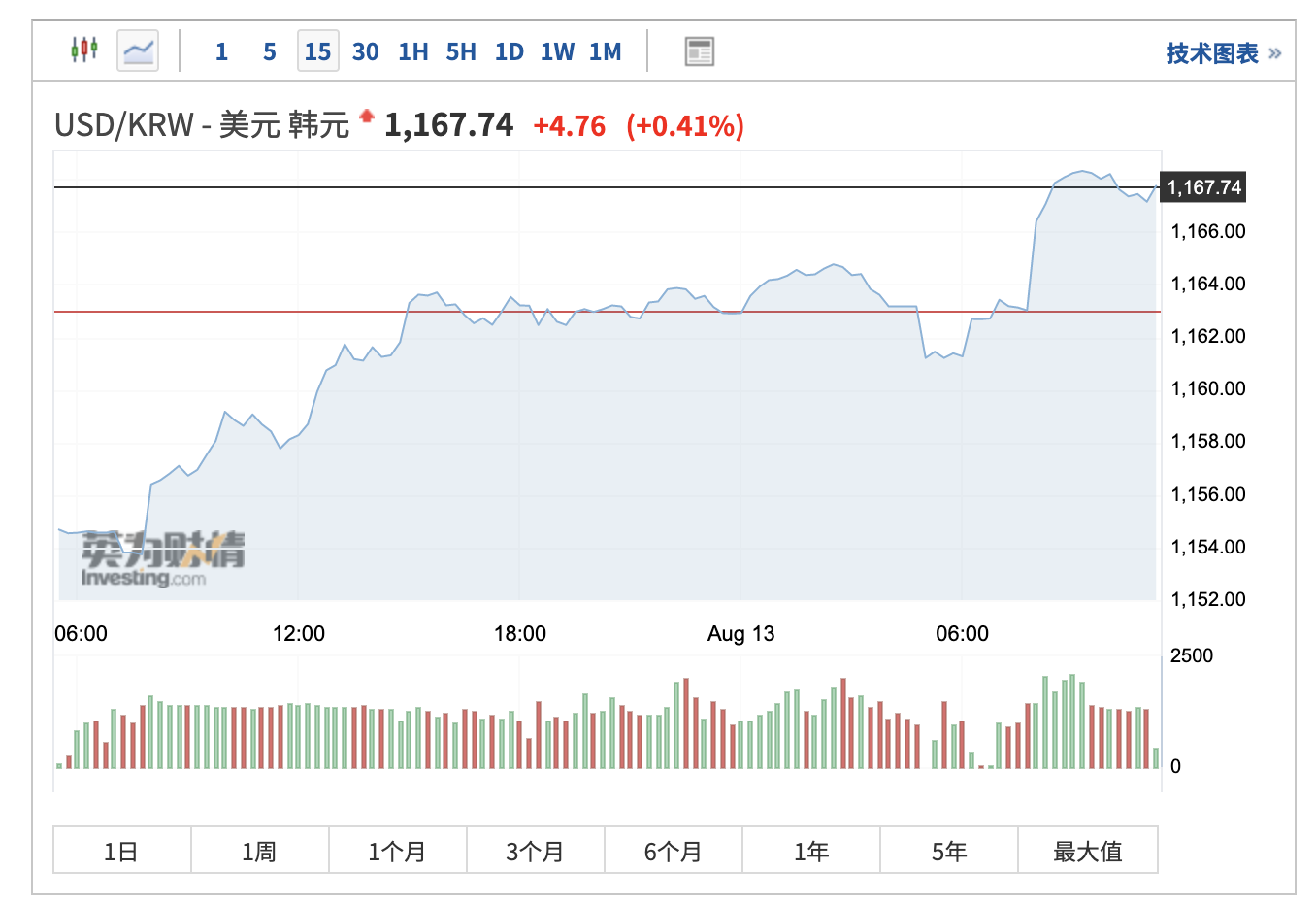Click the 最大值 range button

[x=1087, y=852]
